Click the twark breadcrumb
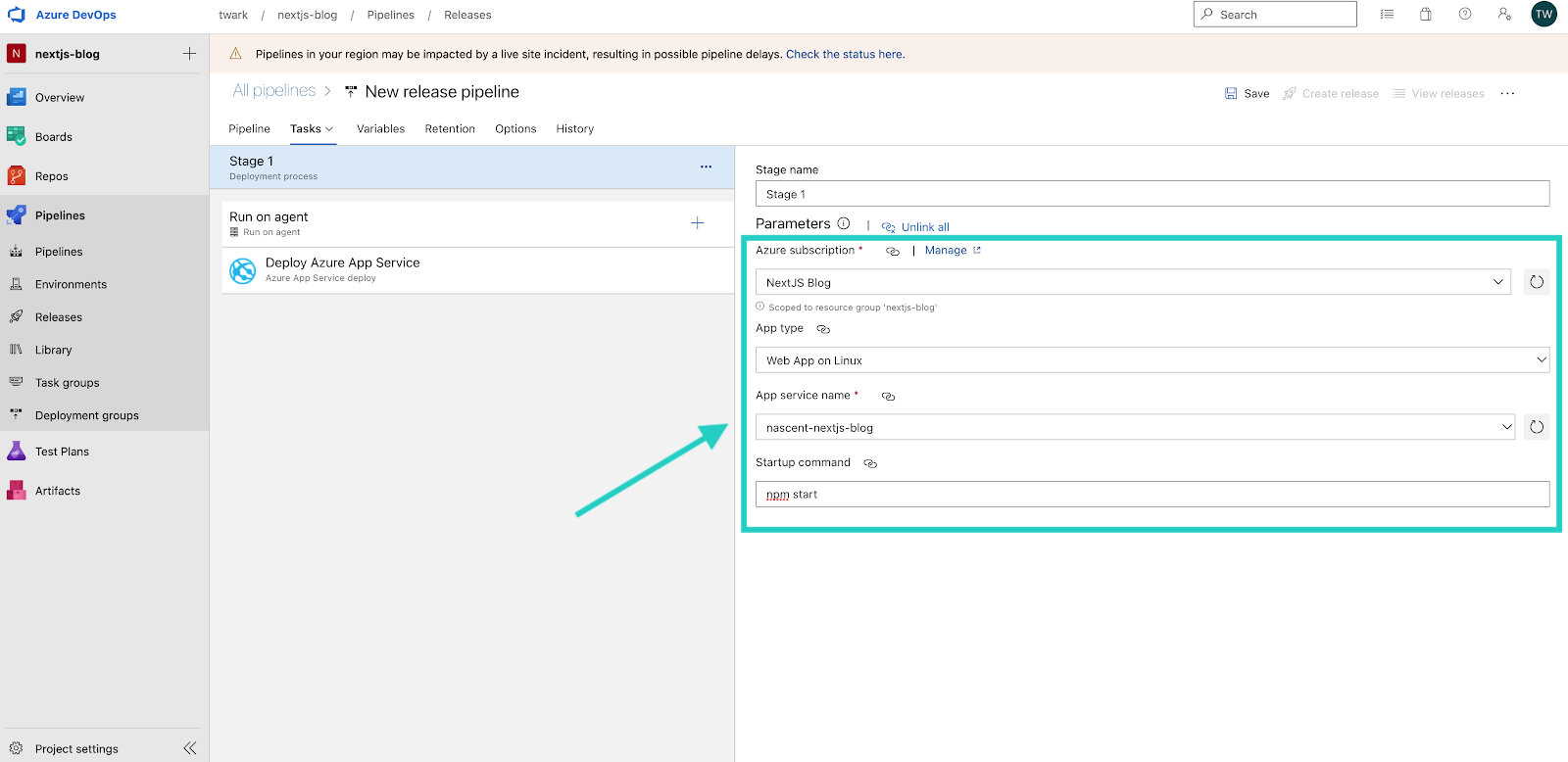 pyautogui.click(x=233, y=15)
